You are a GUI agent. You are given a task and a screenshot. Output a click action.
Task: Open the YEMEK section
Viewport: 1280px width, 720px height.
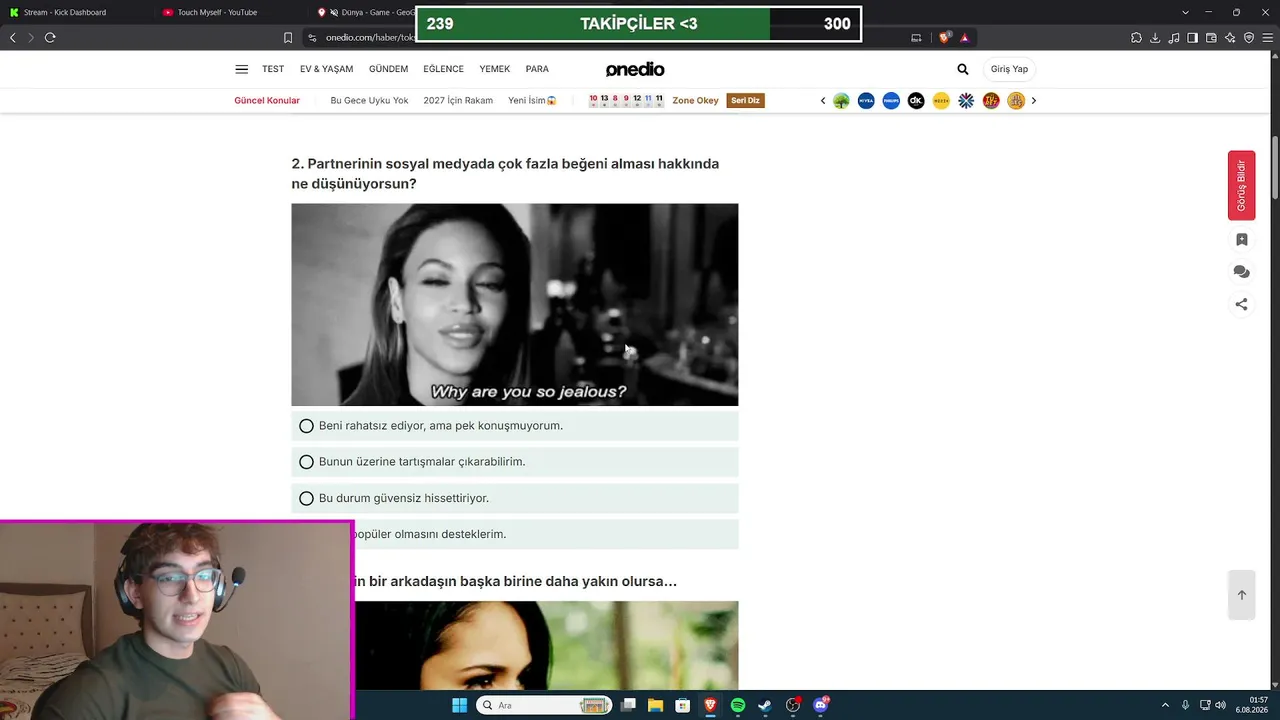click(495, 69)
